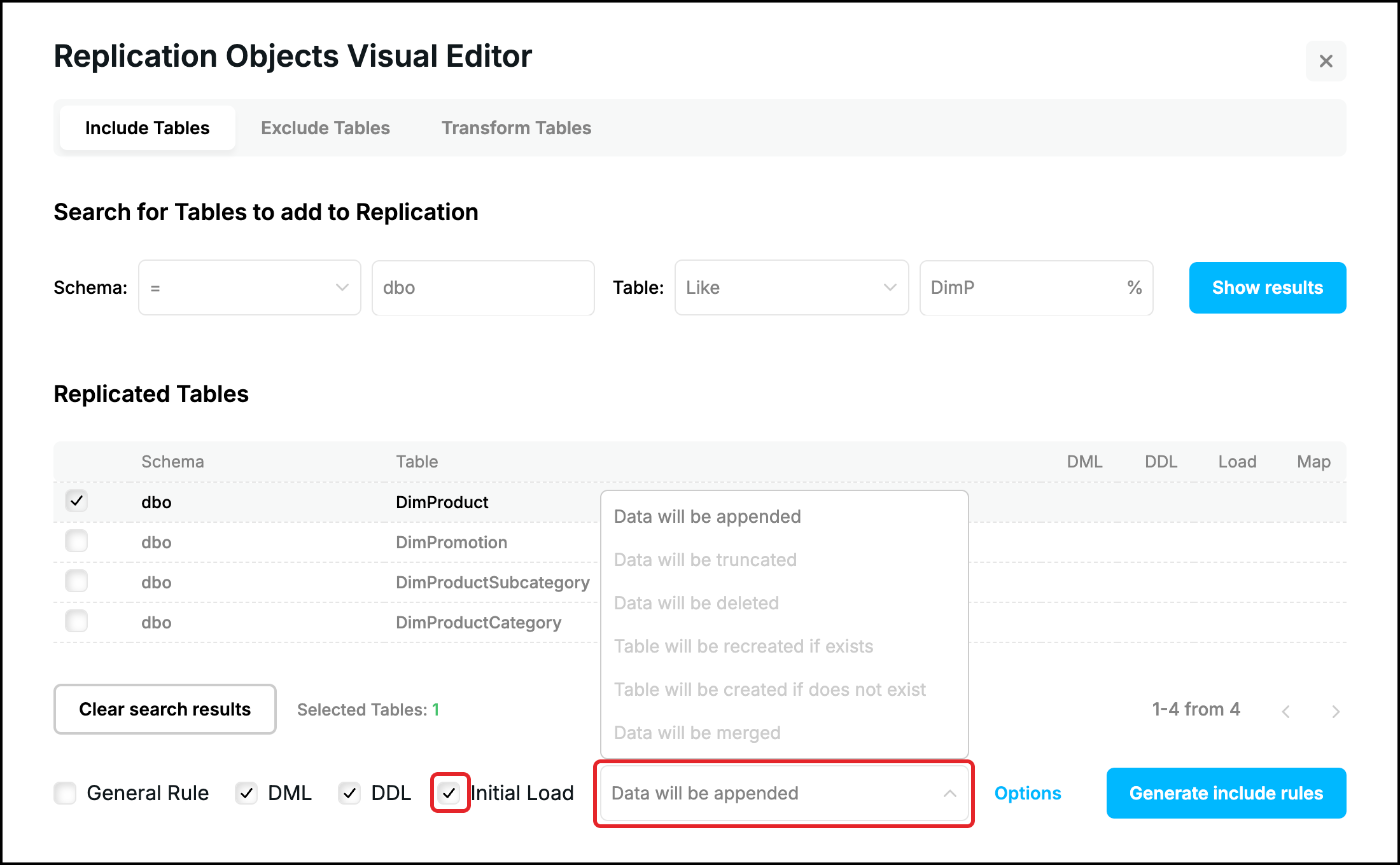Check the DimProductCategory row checkbox
The image size is (1400, 865).
(76, 621)
